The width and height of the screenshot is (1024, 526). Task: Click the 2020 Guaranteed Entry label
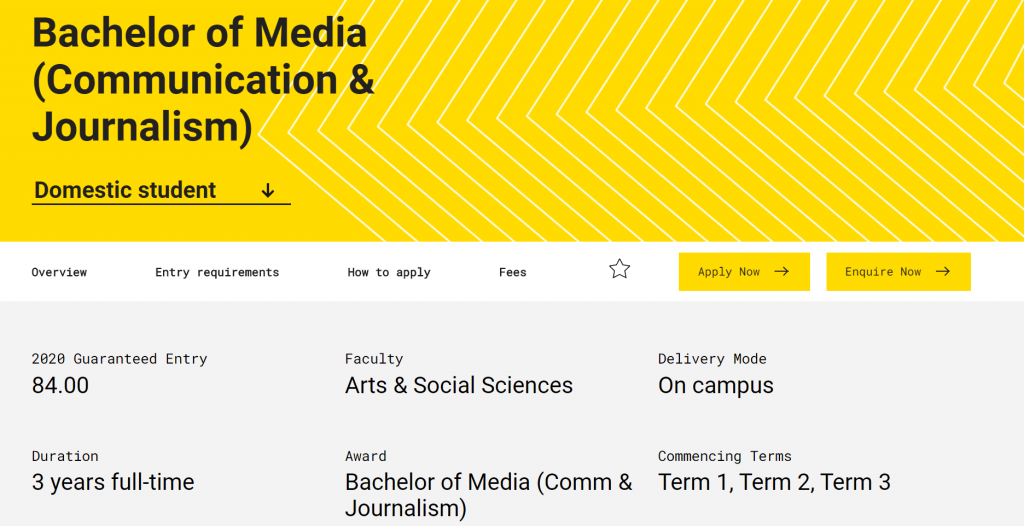pyautogui.click(x=119, y=359)
